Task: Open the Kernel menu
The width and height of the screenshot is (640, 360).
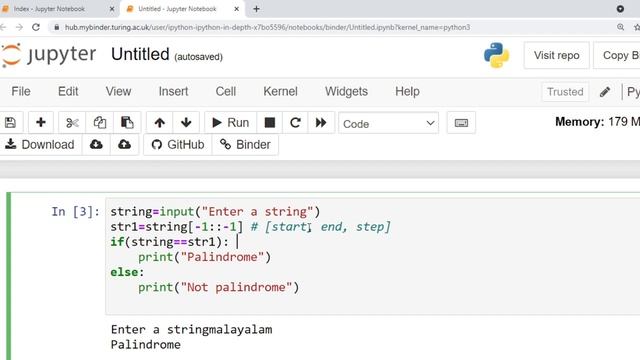Action: [280, 91]
